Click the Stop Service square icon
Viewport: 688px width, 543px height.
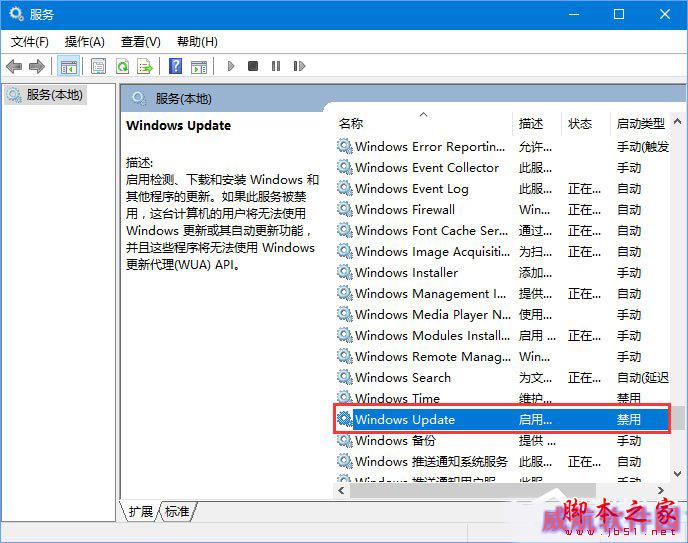pos(253,66)
